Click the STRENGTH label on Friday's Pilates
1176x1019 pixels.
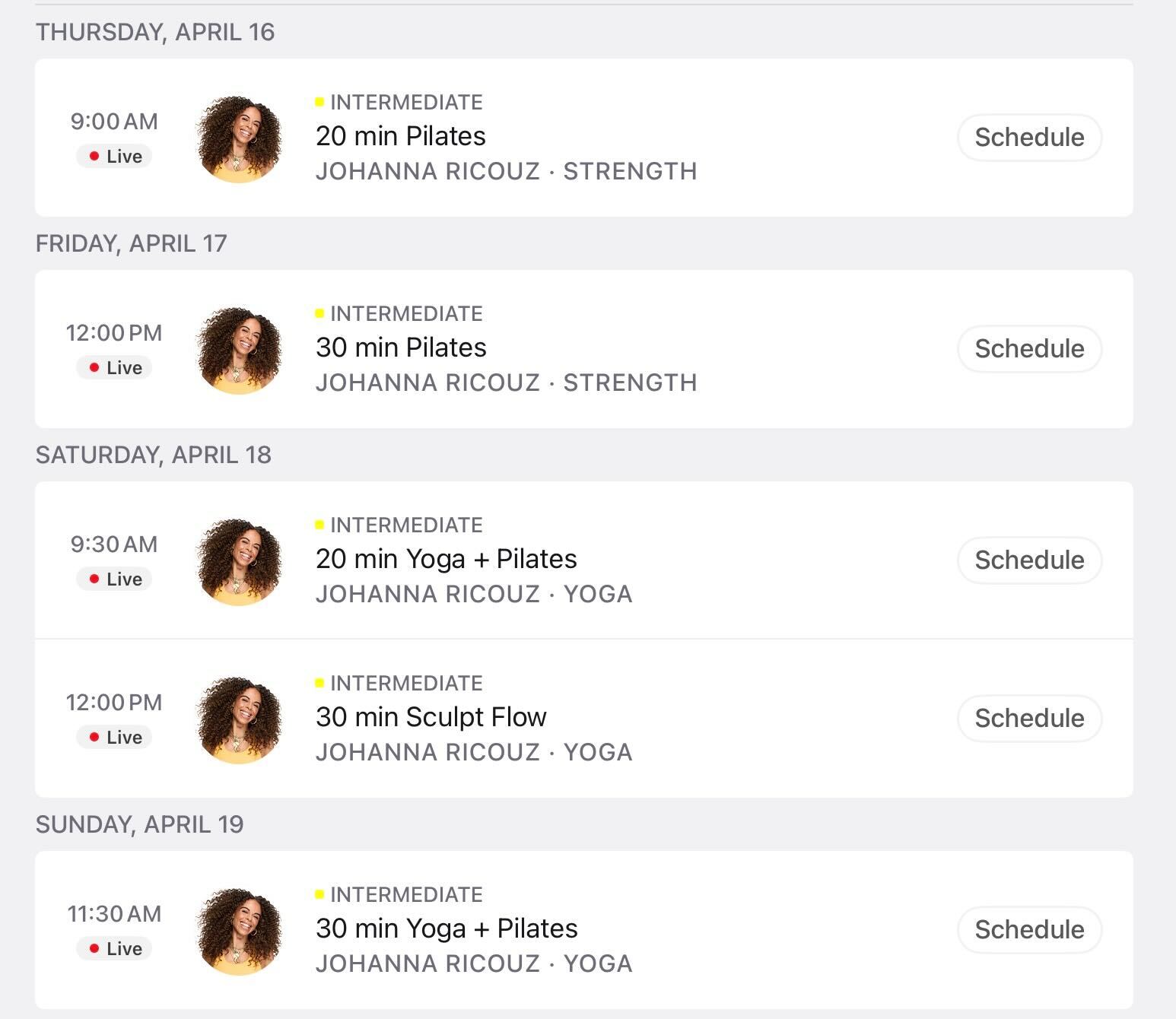click(630, 383)
